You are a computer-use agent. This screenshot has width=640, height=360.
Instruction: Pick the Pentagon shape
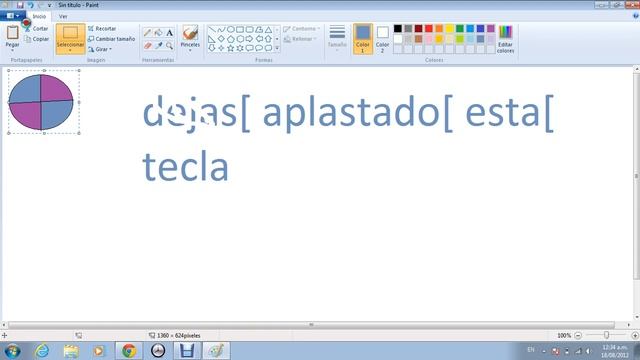coord(231,39)
